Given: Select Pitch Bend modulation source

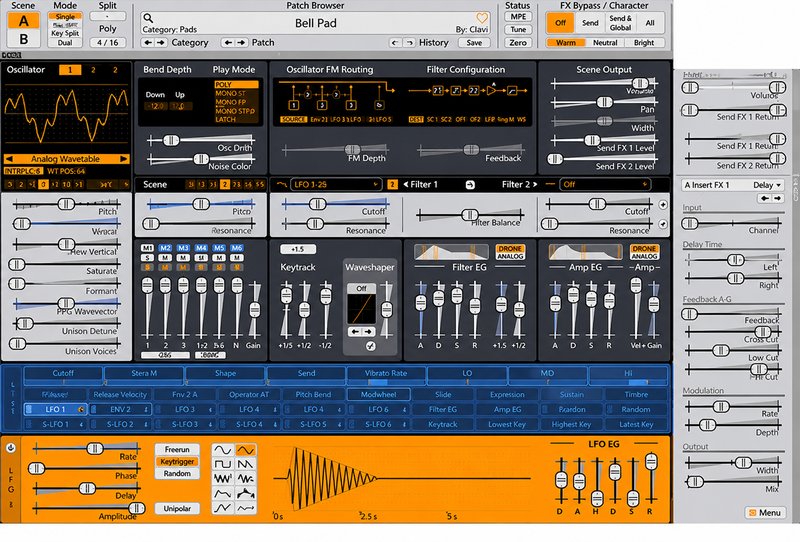Looking at the screenshot, I should [313, 395].
